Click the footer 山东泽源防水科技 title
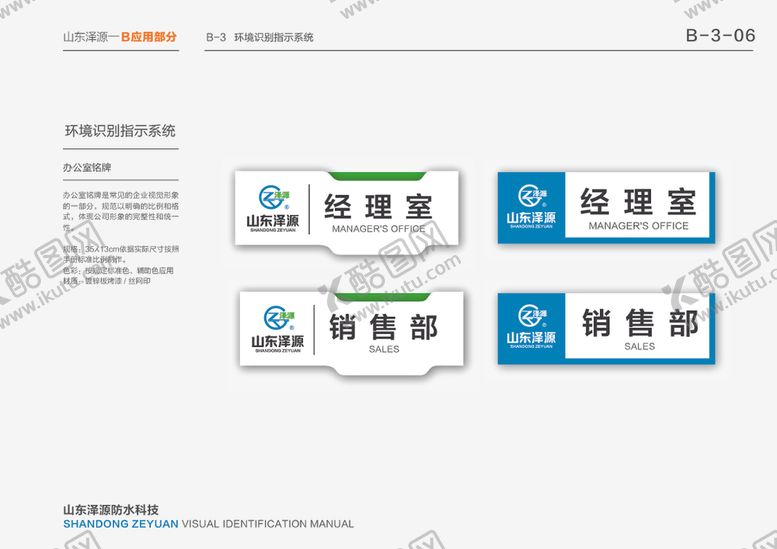Screen dimensions: 777x549 (111, 510)
